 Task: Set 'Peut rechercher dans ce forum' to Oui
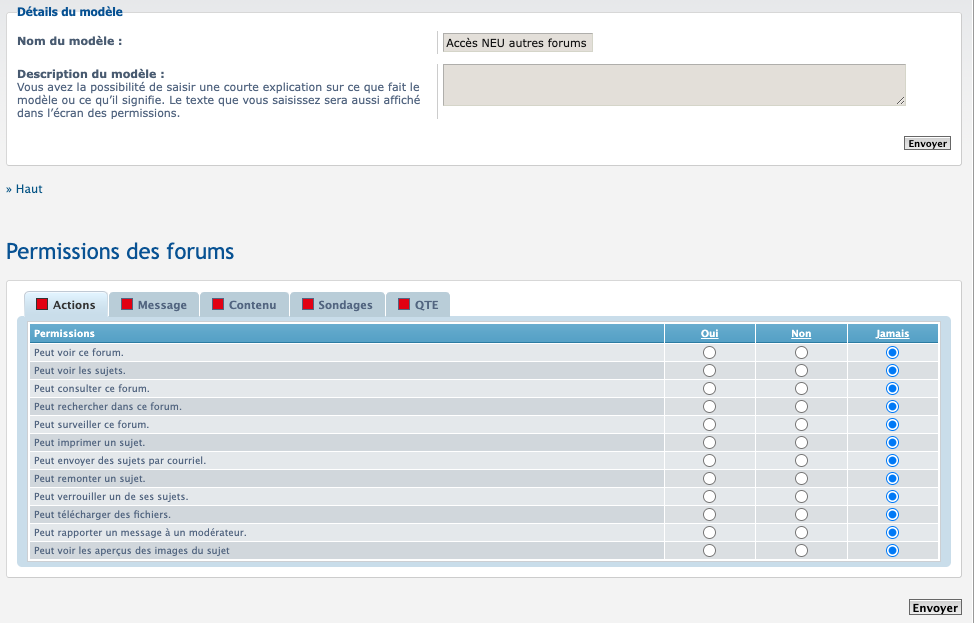(x=710, y=407)
